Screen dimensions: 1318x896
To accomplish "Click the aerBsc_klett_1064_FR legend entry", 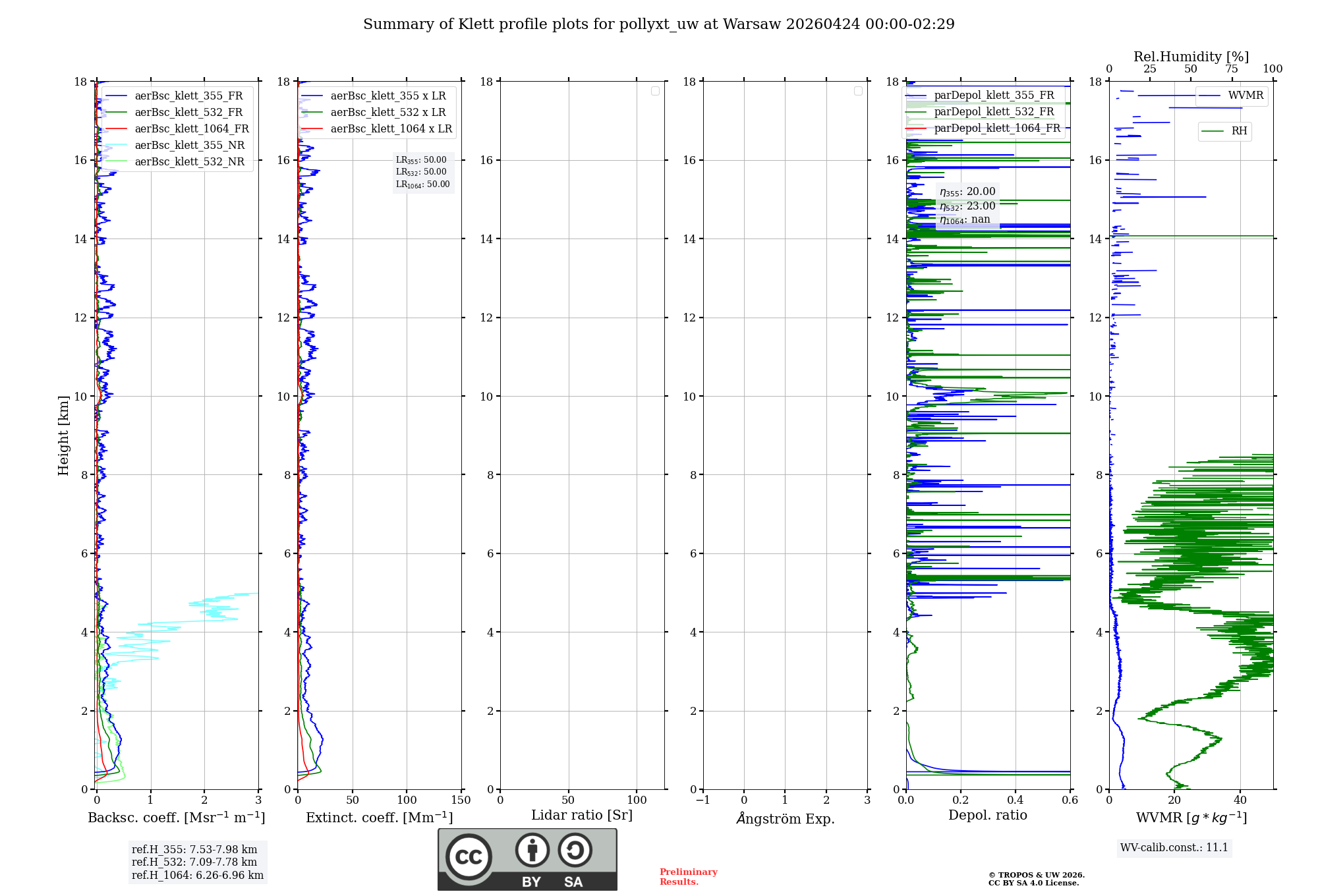I will (191, 129).
